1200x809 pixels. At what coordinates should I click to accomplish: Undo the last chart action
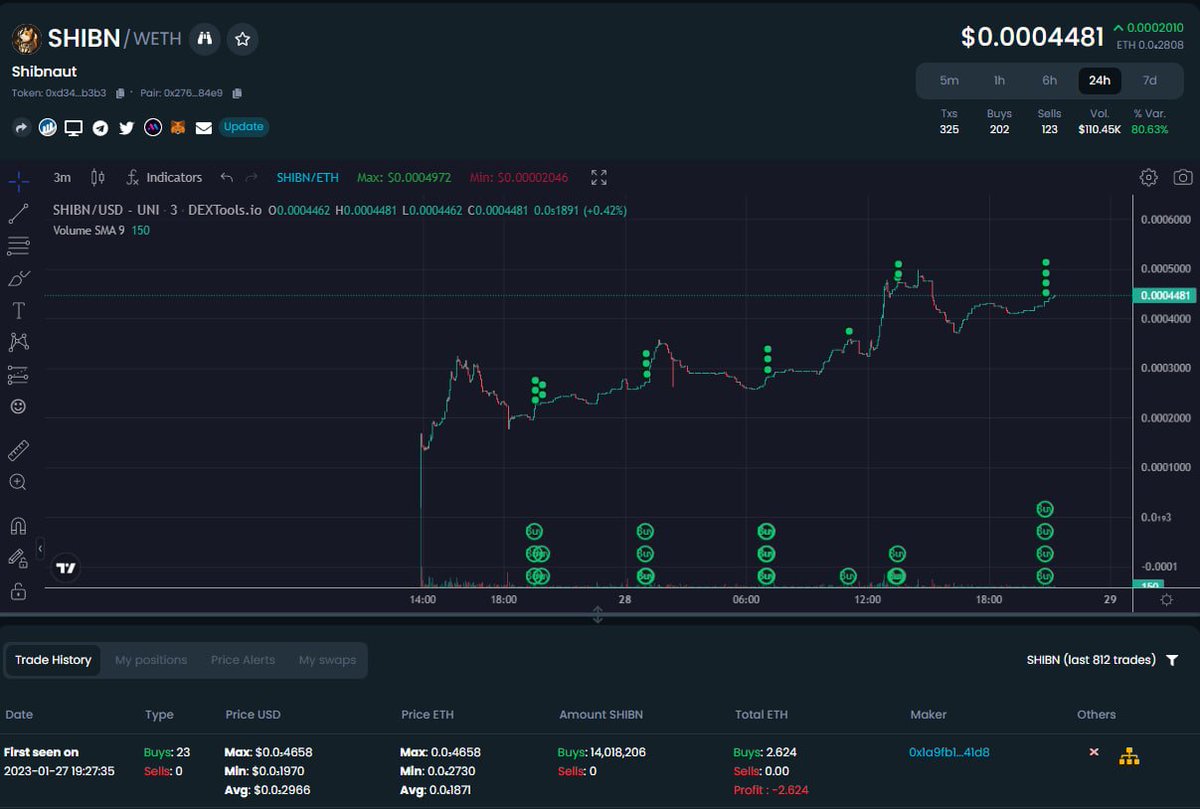coord(226,177)
